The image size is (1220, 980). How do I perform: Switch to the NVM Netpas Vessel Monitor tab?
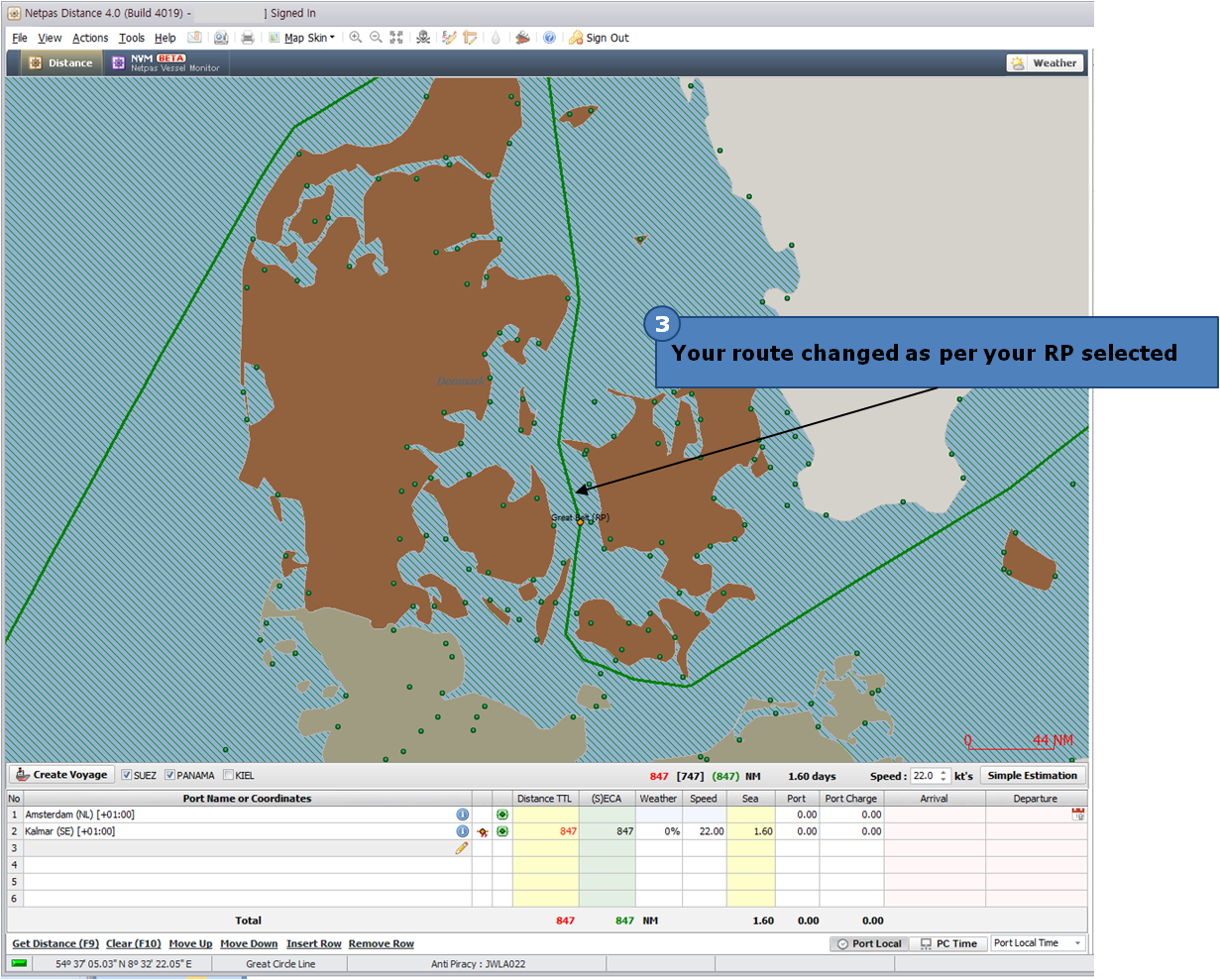click(x=166, y=62)
